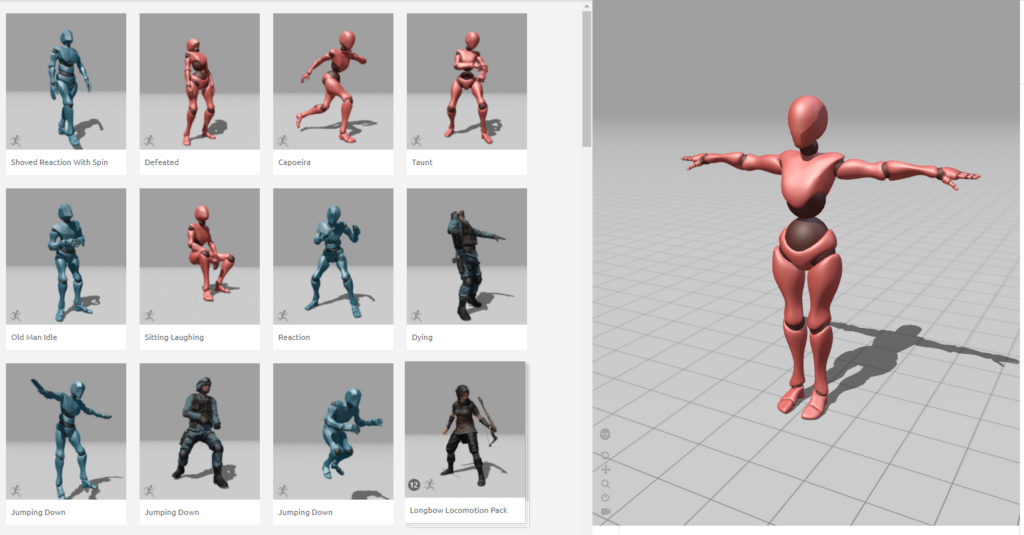Screen dimensions: 1024x535
Task: Click the rotate view icon in viewport
Action: click(605, 455)
